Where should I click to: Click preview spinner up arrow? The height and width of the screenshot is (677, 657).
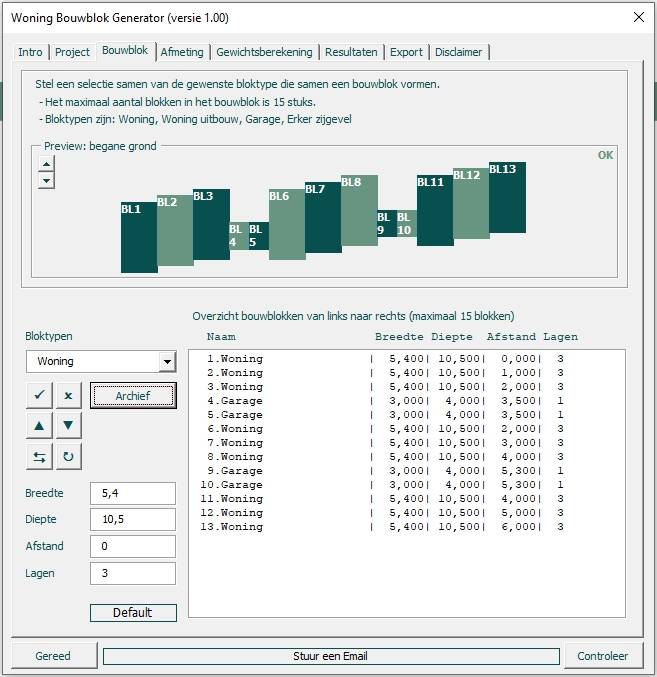click(46, 164)
